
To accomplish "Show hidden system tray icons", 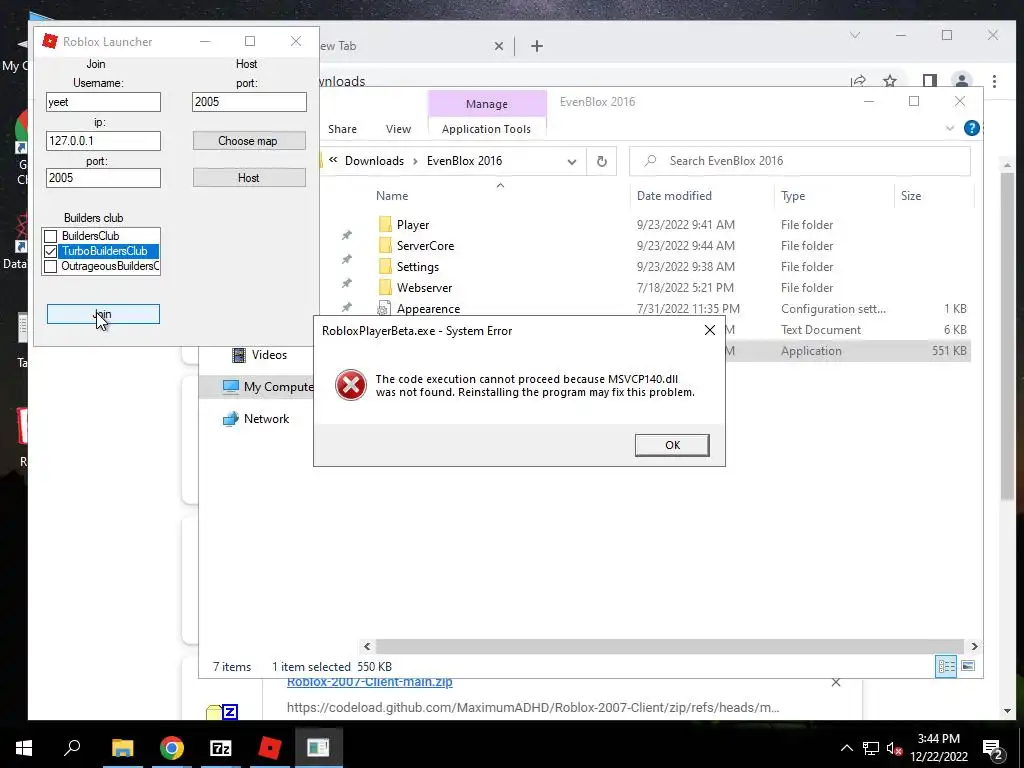I will [x=846, y=748].
